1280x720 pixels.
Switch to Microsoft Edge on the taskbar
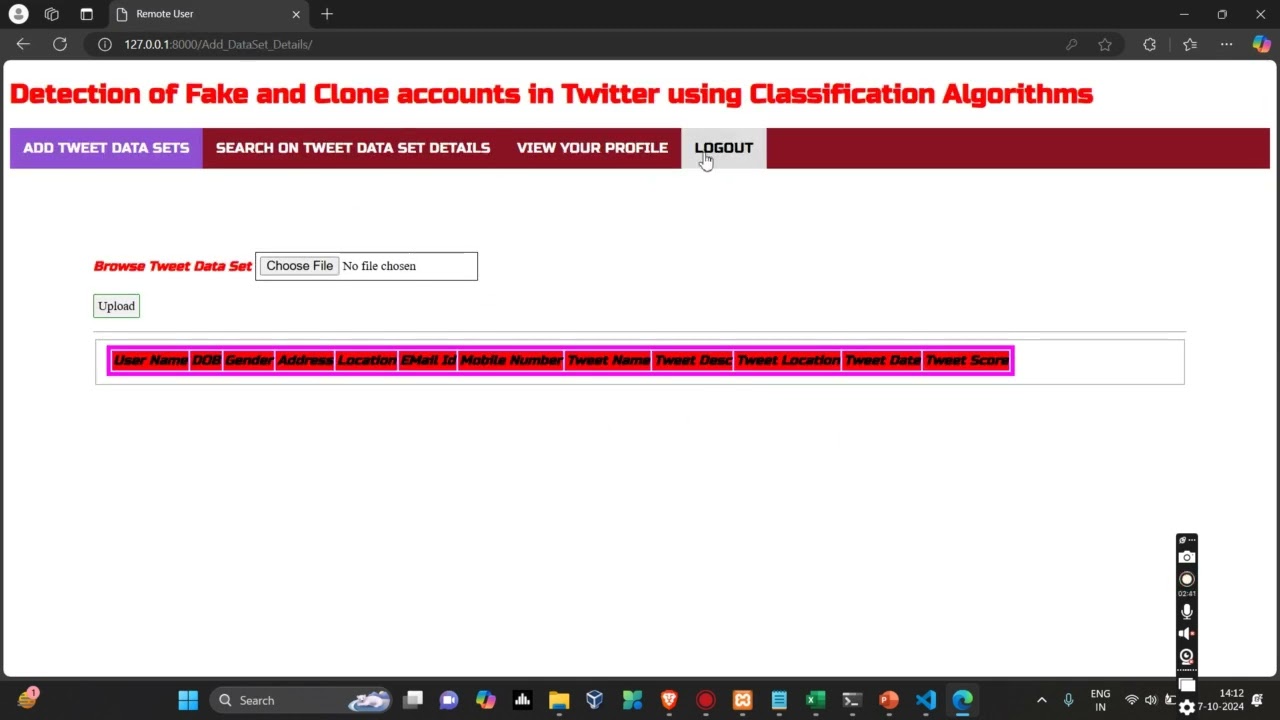[x=962, y=700]
